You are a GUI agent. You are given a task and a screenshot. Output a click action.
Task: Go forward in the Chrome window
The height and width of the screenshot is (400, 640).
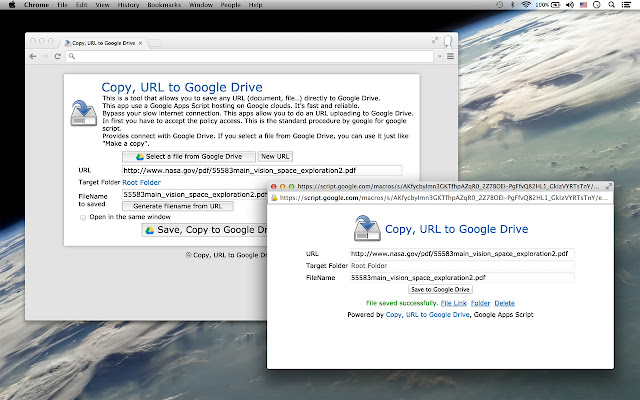coord(45,56)
